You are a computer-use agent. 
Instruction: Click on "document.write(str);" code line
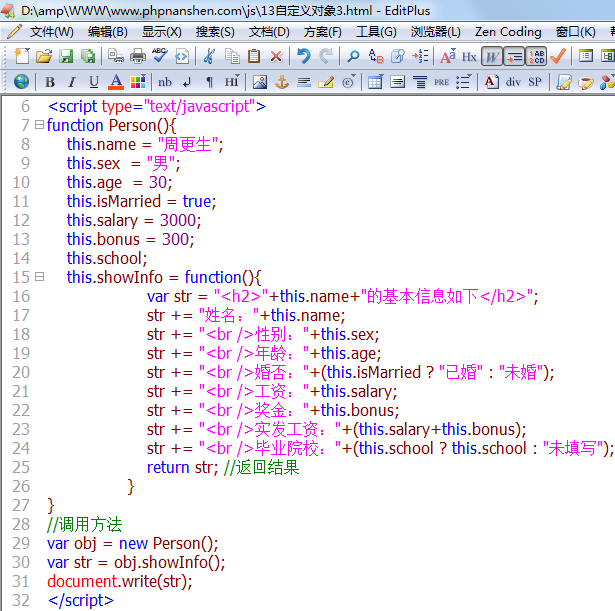[120, 581]
